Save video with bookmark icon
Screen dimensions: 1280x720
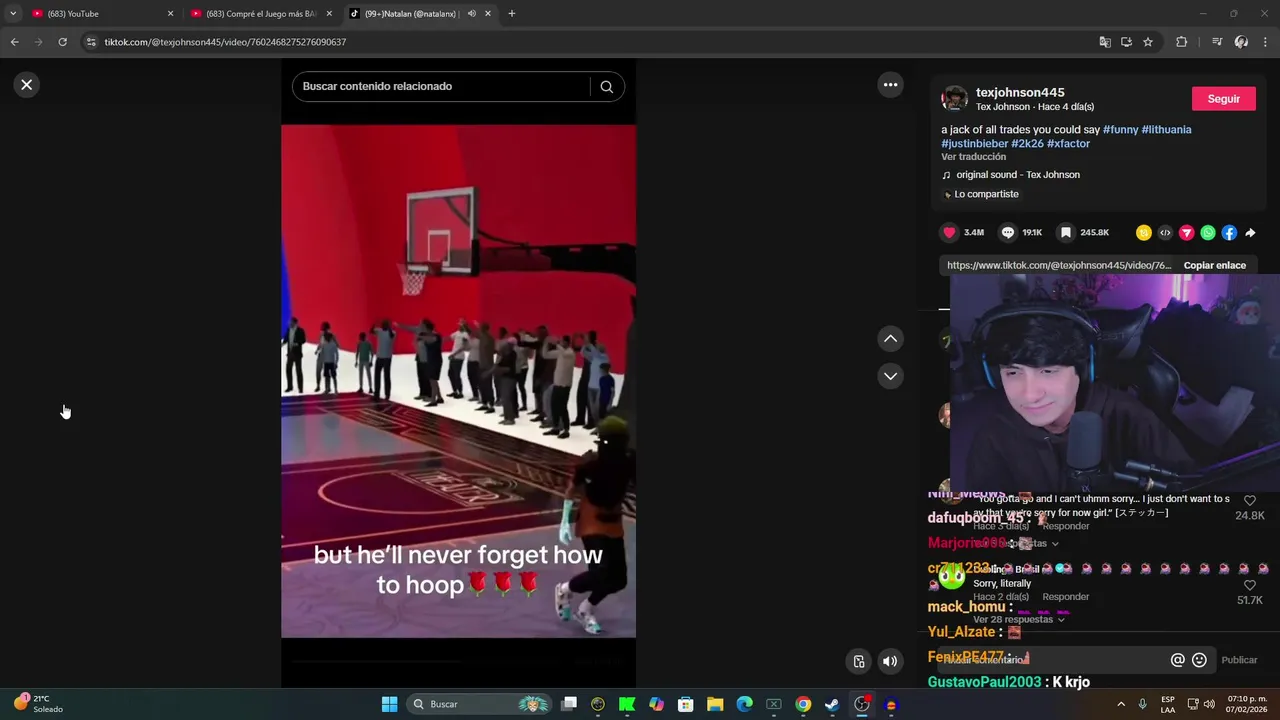pyautogui.click(x=1066, y=232)
